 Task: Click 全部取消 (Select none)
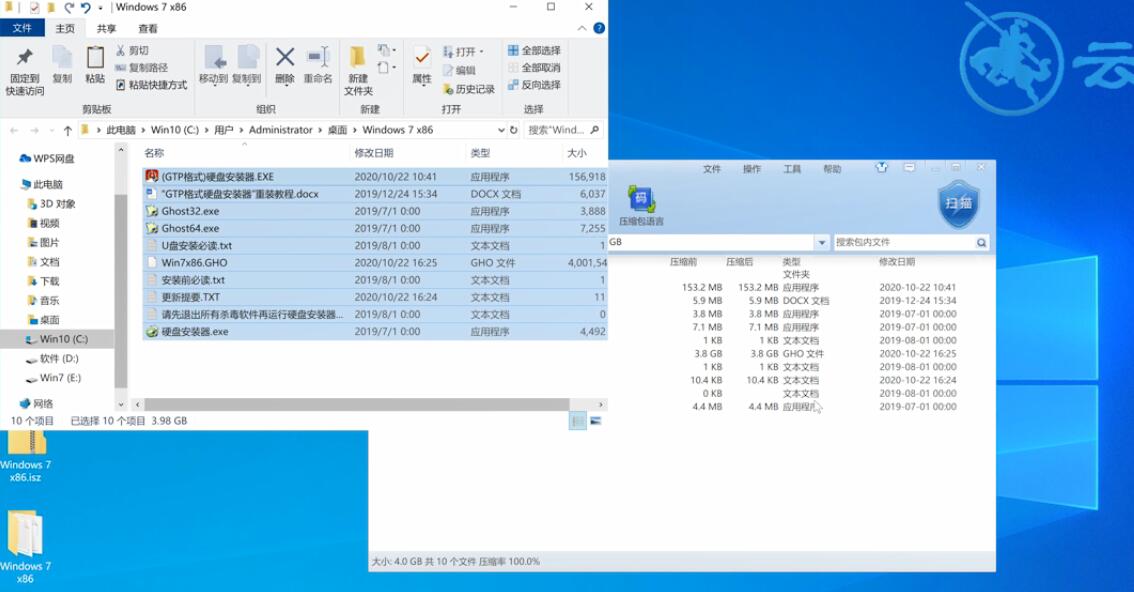coord(534,67)
